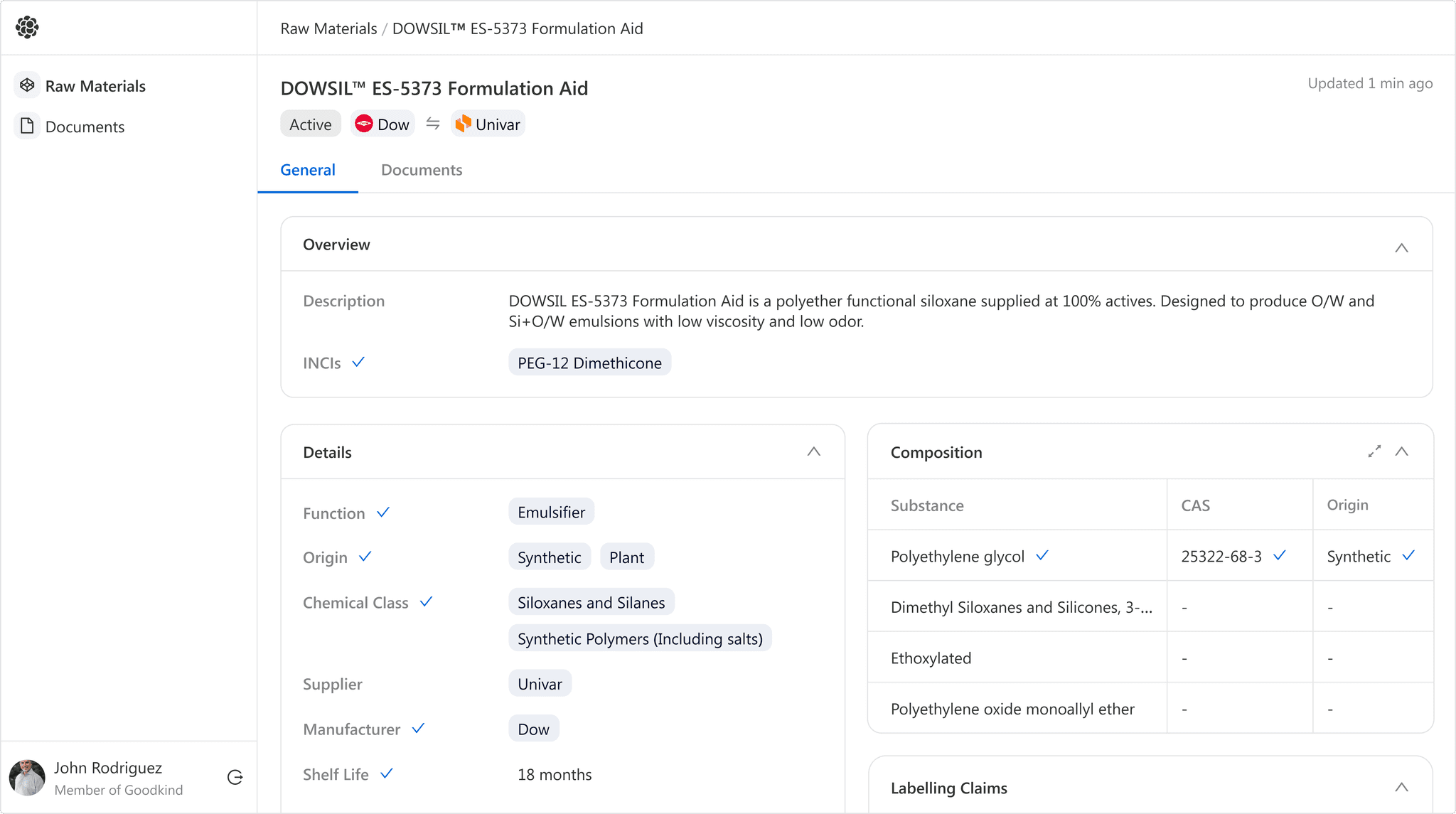Open Raw Materials breadcrumb link
The image size is (1456, 814).
coord(328,28)
